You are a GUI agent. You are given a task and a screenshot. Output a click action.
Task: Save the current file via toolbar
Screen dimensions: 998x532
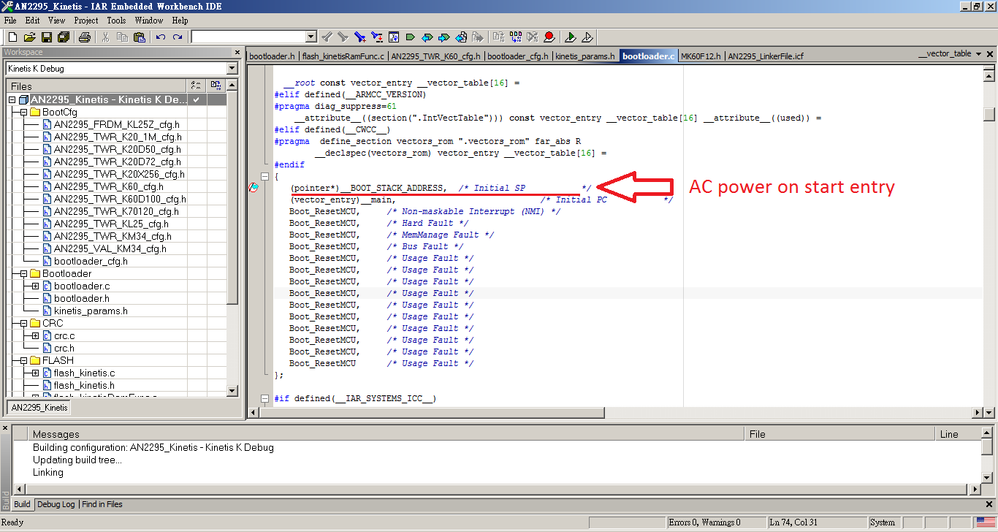47,38
